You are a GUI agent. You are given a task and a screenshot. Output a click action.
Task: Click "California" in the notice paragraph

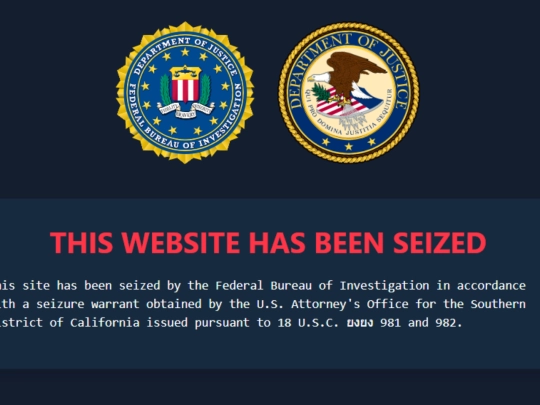105,323
